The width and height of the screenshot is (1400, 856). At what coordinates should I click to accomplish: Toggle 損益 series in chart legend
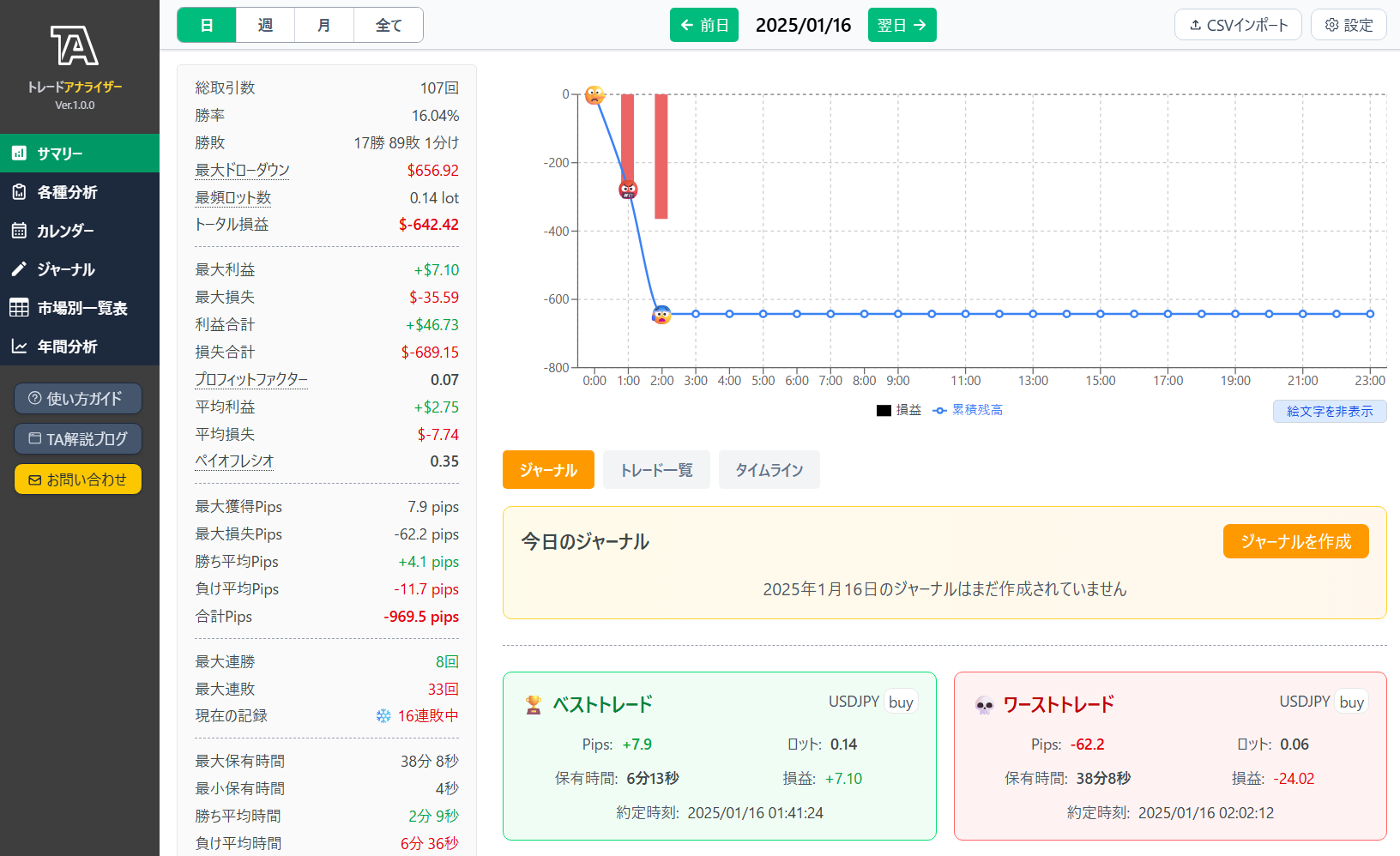(x=898, y=410)
